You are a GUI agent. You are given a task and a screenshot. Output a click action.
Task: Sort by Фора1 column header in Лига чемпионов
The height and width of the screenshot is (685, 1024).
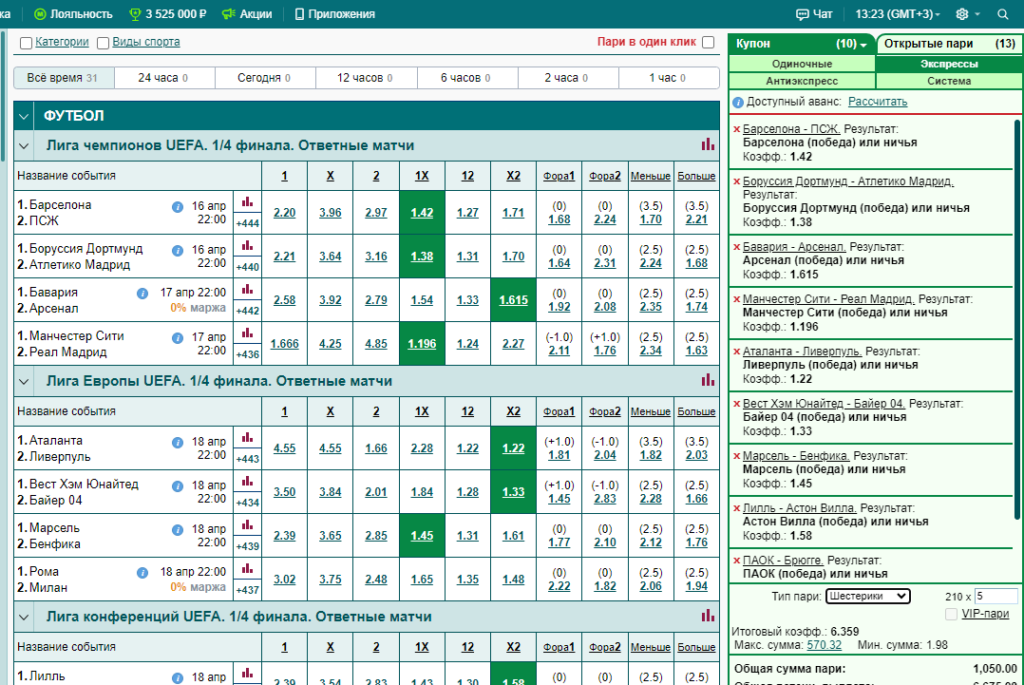click(x=558, y=176)
